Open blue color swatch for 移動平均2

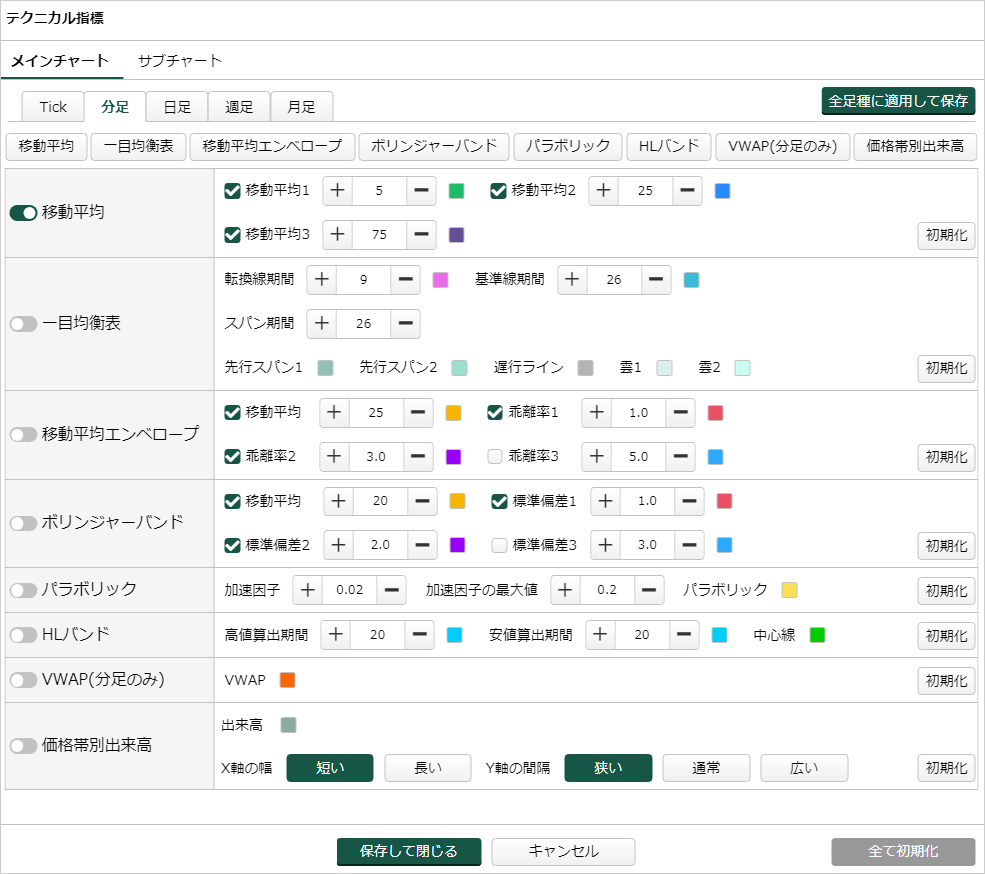click(722, 191)
